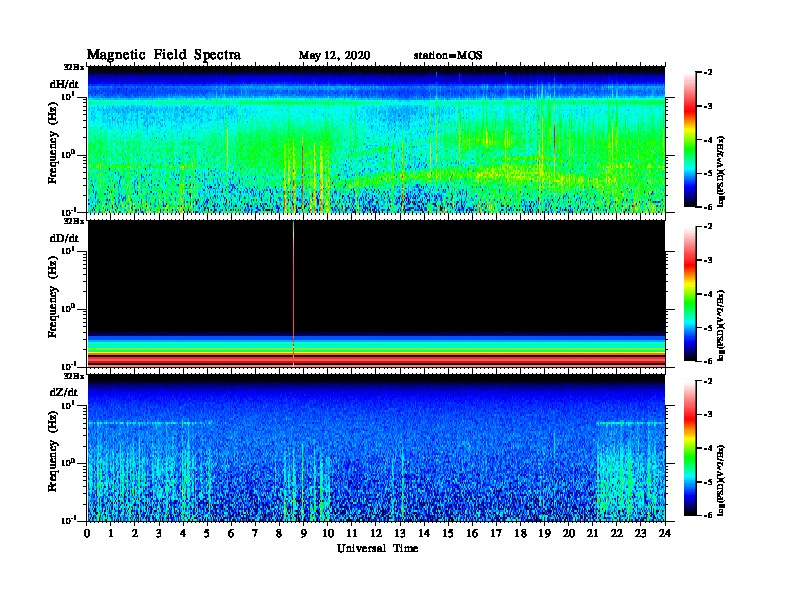Image resolution: width=792 pixels, height=612 pixels.
Task: Click the red band at the bottom of dD/dt spectrogram
Action: (377, 360)
